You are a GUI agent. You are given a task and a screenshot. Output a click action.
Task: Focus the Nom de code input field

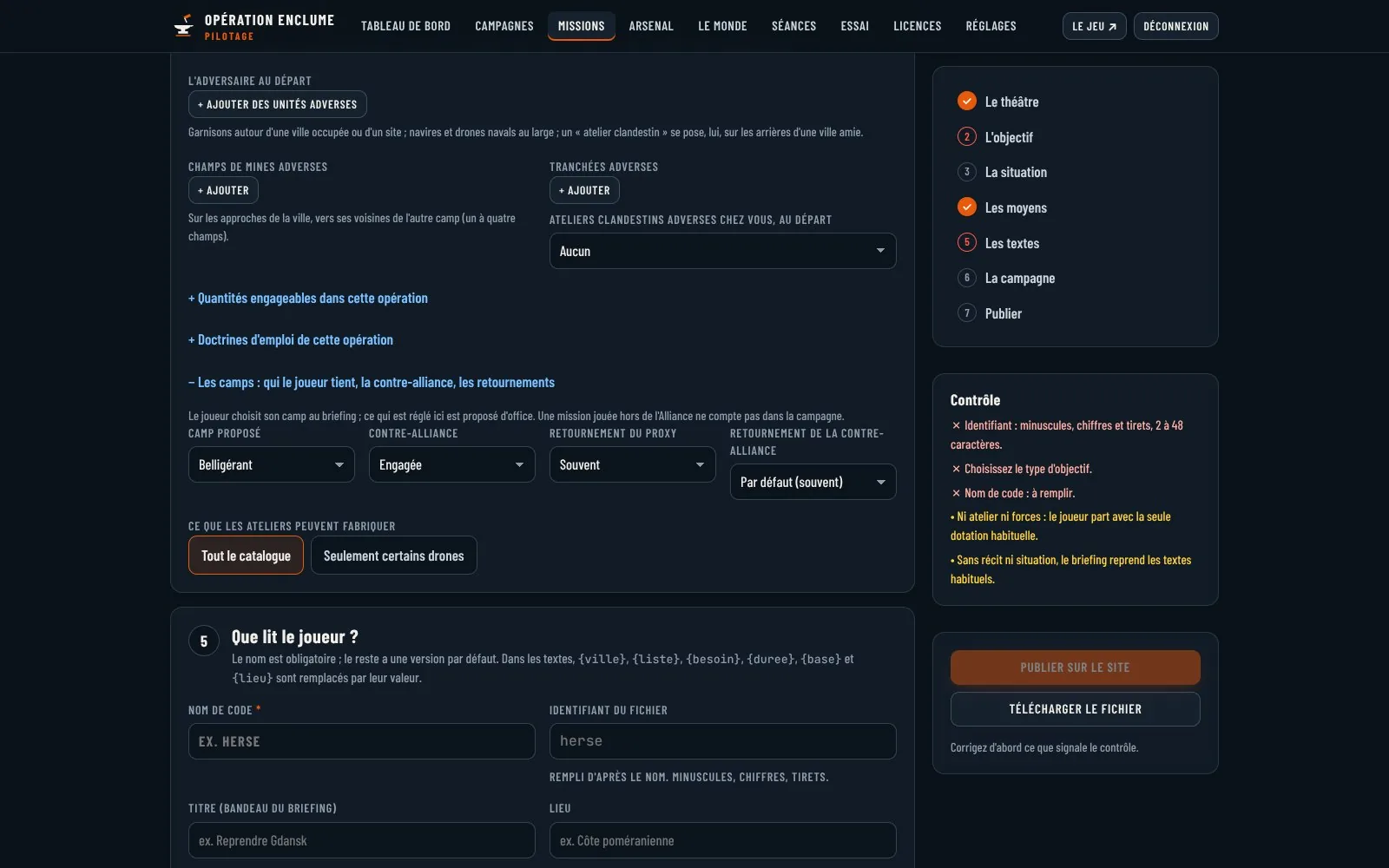(362, 741)
